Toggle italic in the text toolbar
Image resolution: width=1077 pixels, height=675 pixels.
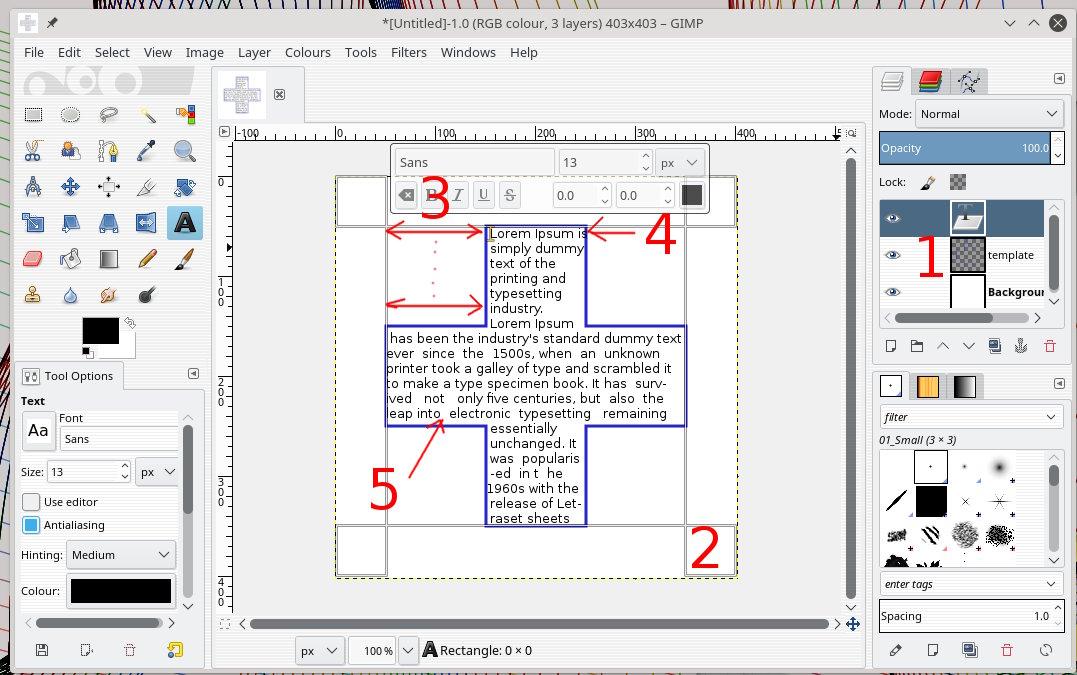[x=458, y=196]
